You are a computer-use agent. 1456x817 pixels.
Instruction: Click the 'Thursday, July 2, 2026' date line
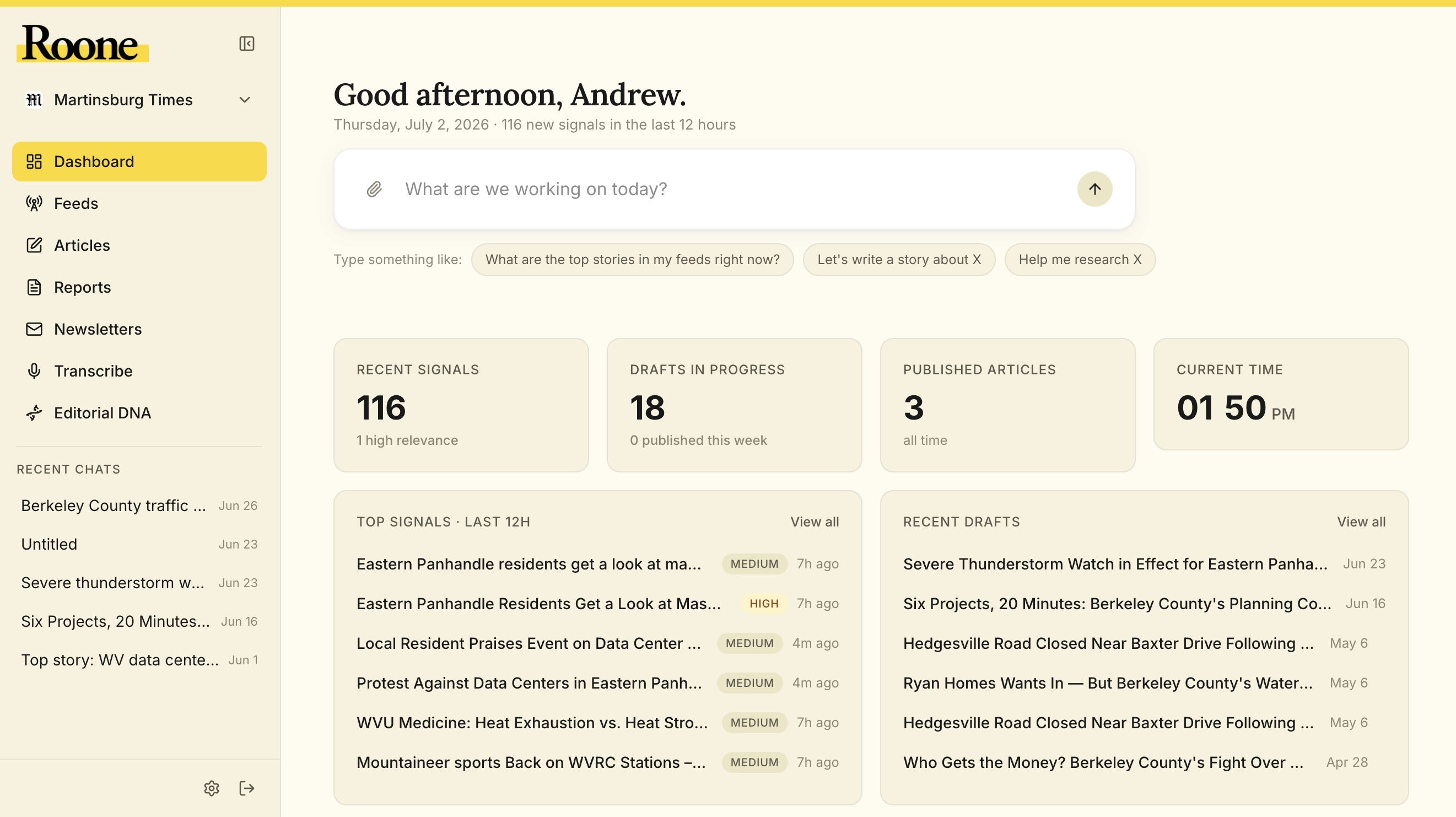click(411, 125)
